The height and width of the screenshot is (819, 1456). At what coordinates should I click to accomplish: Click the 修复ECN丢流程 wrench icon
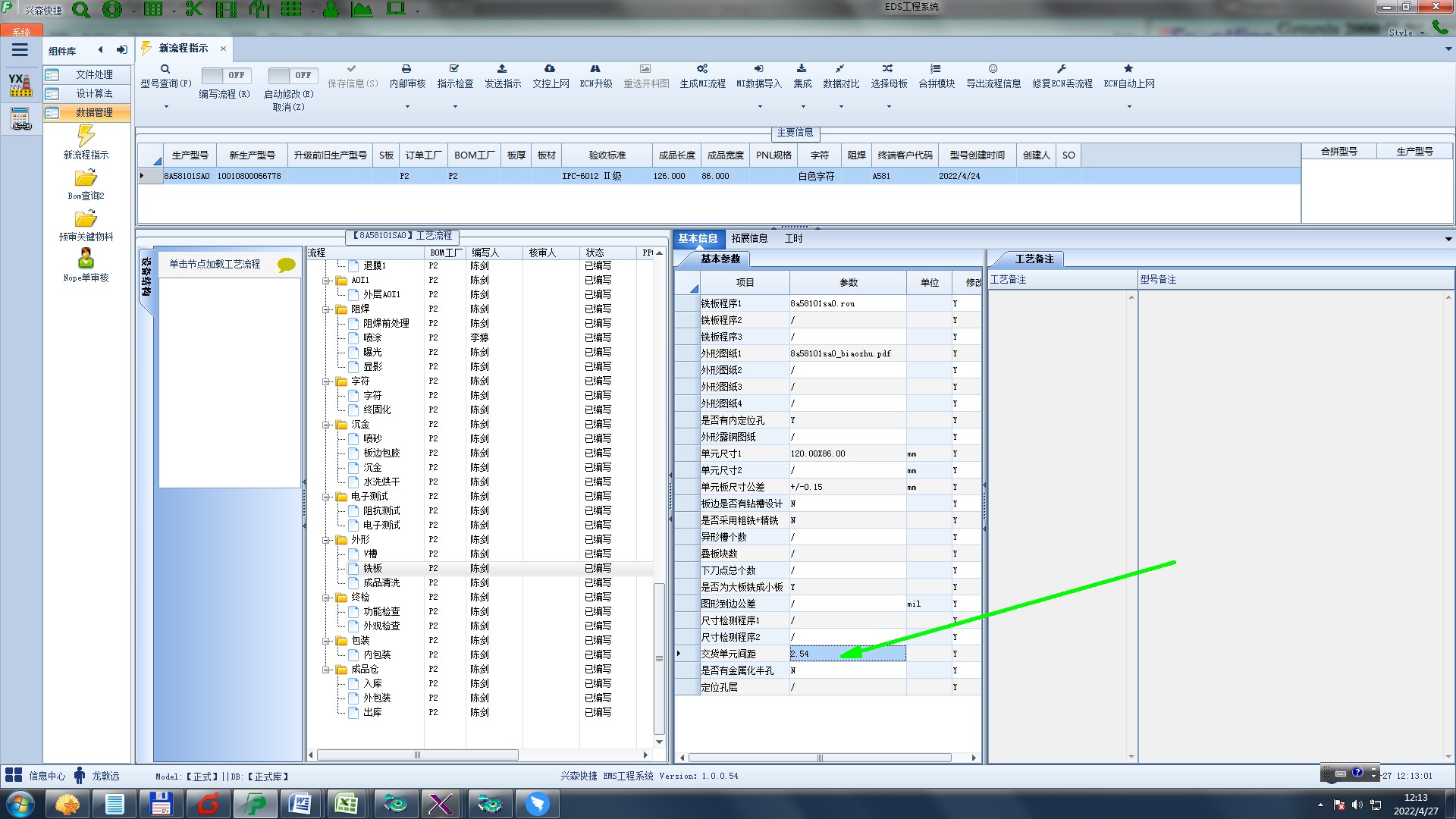(x=1062, y=69)
